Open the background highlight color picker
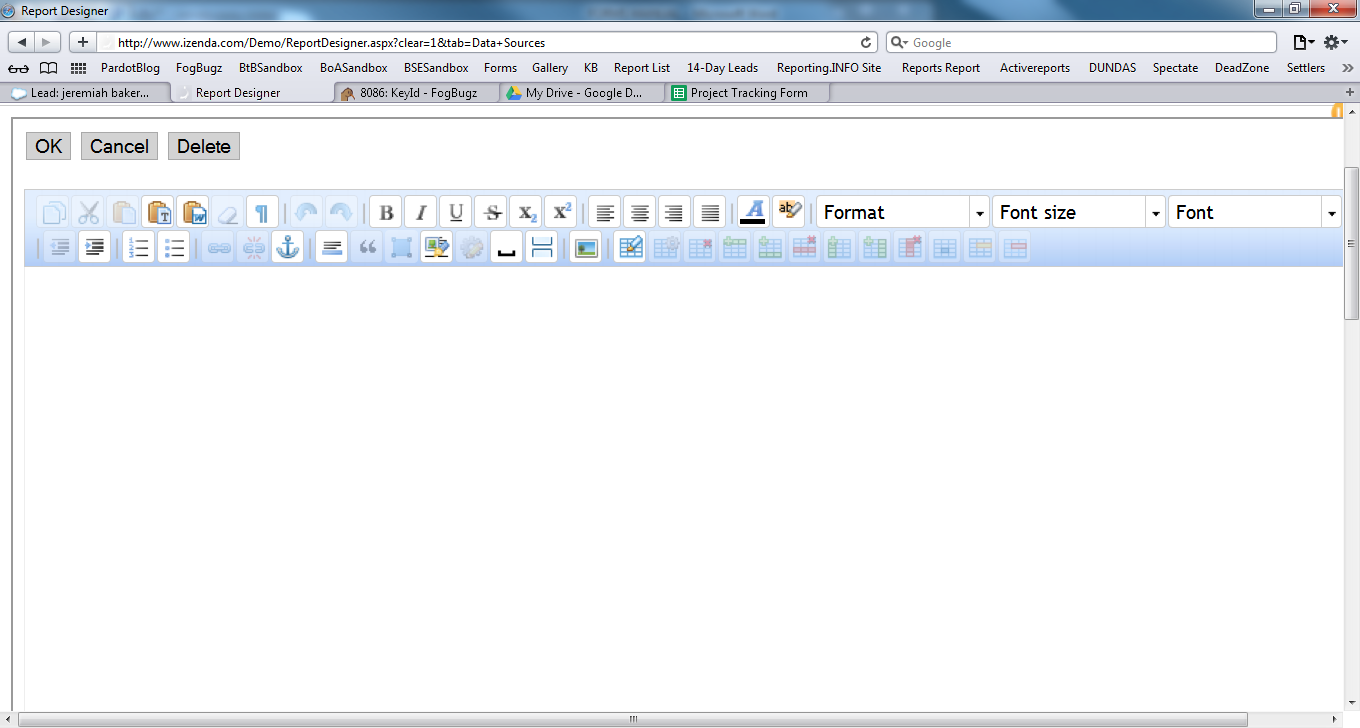This screenshot has height=728, width=1360. pyautogui.click(x=789, y=212)
